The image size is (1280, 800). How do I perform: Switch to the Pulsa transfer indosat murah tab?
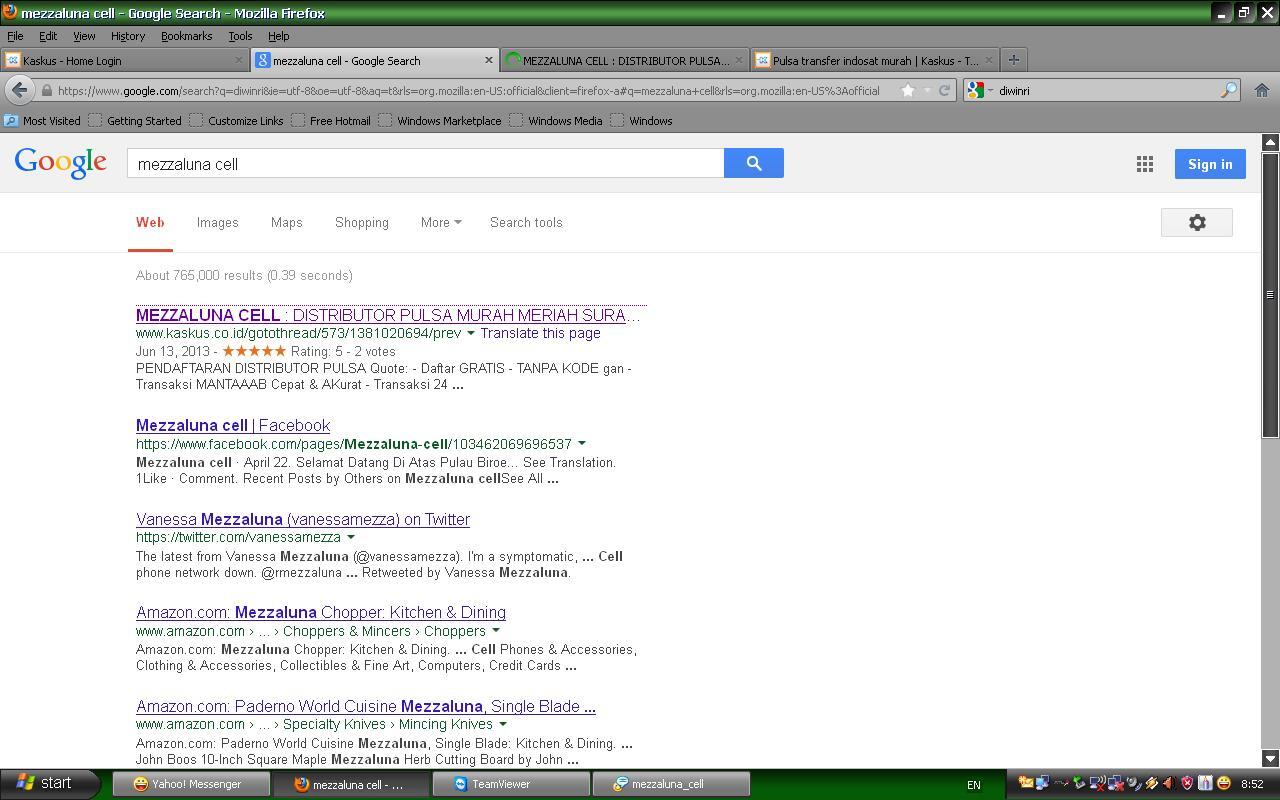coord(874,60)
